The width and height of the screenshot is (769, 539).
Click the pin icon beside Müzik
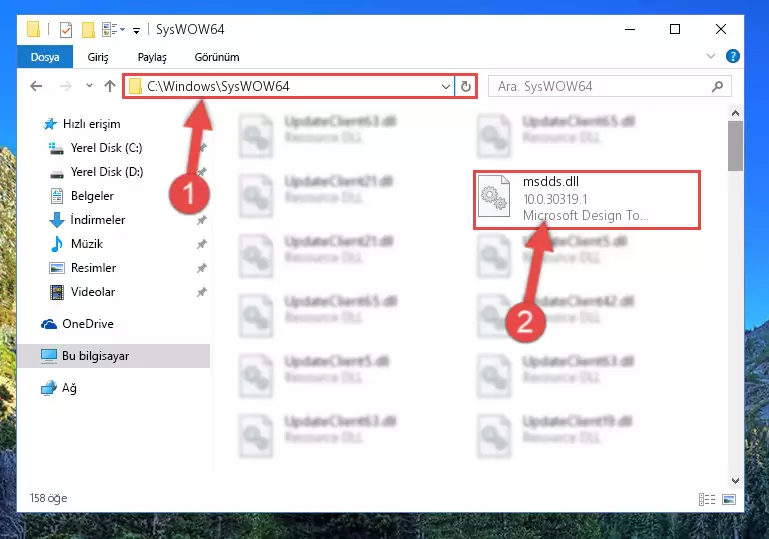201,244
